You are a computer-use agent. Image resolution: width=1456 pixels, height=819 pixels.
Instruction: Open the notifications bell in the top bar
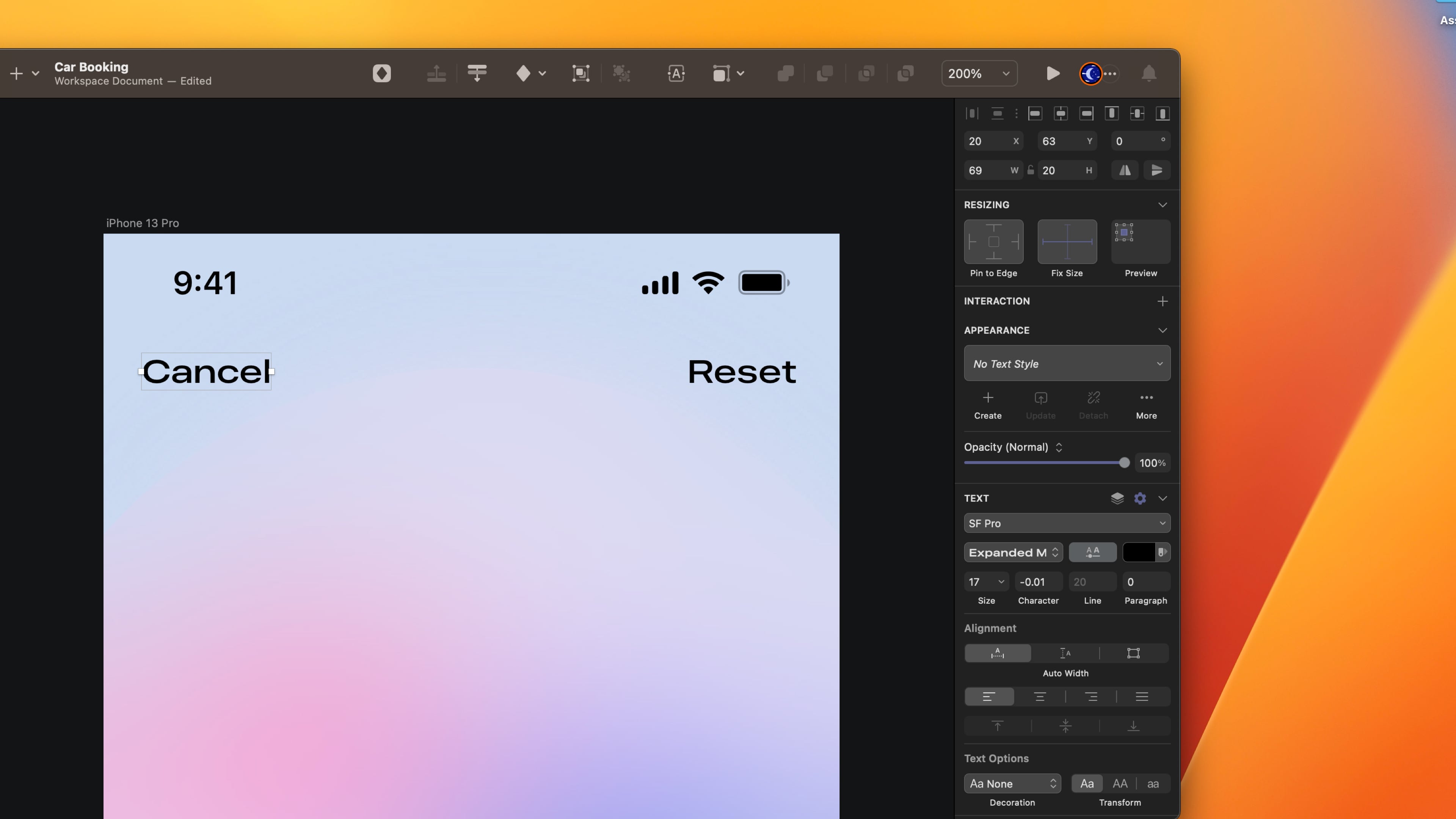(x=1148, y=74)
